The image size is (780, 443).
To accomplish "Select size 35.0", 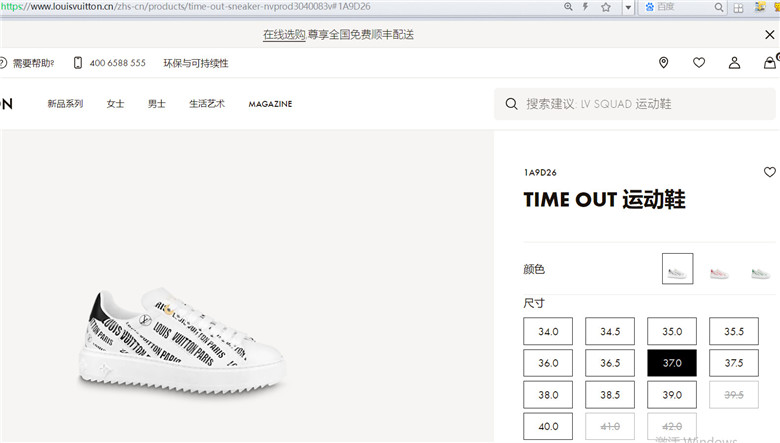I will [x=672, y=331].
